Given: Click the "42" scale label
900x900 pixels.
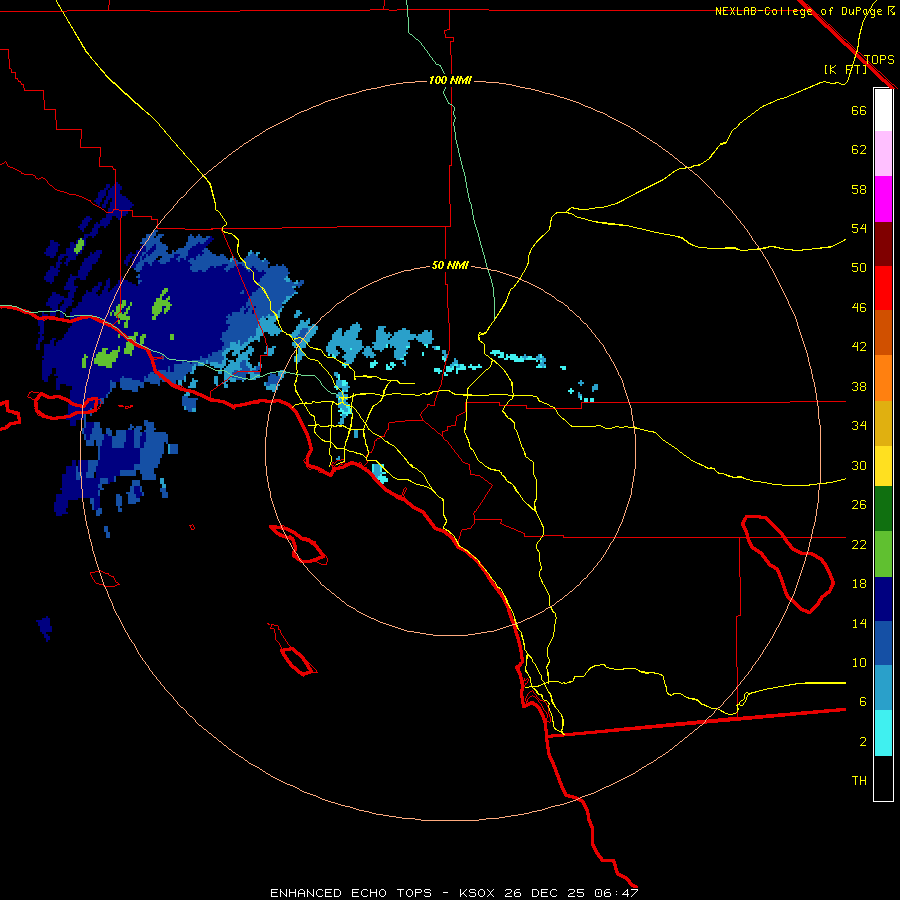Looking at the screenshot, I should click(x=859, y=347).
